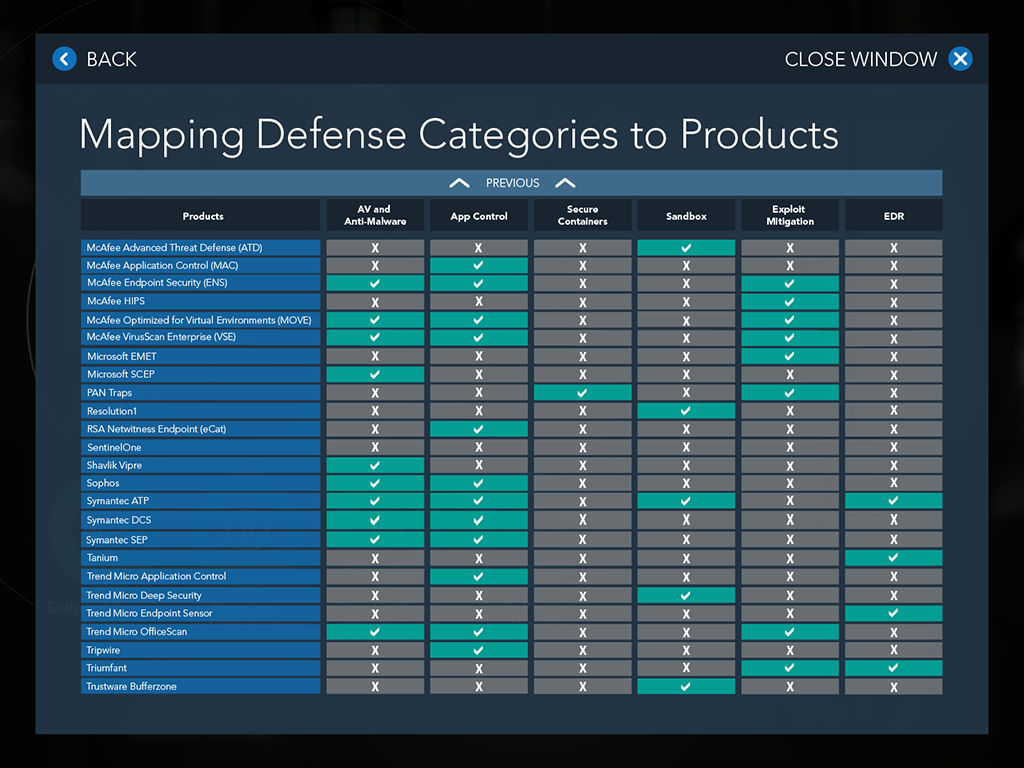Select the Trend Micro Application Control row
Screen dimensions: 1024x768
pyautogui.click(x=200, y=576)
